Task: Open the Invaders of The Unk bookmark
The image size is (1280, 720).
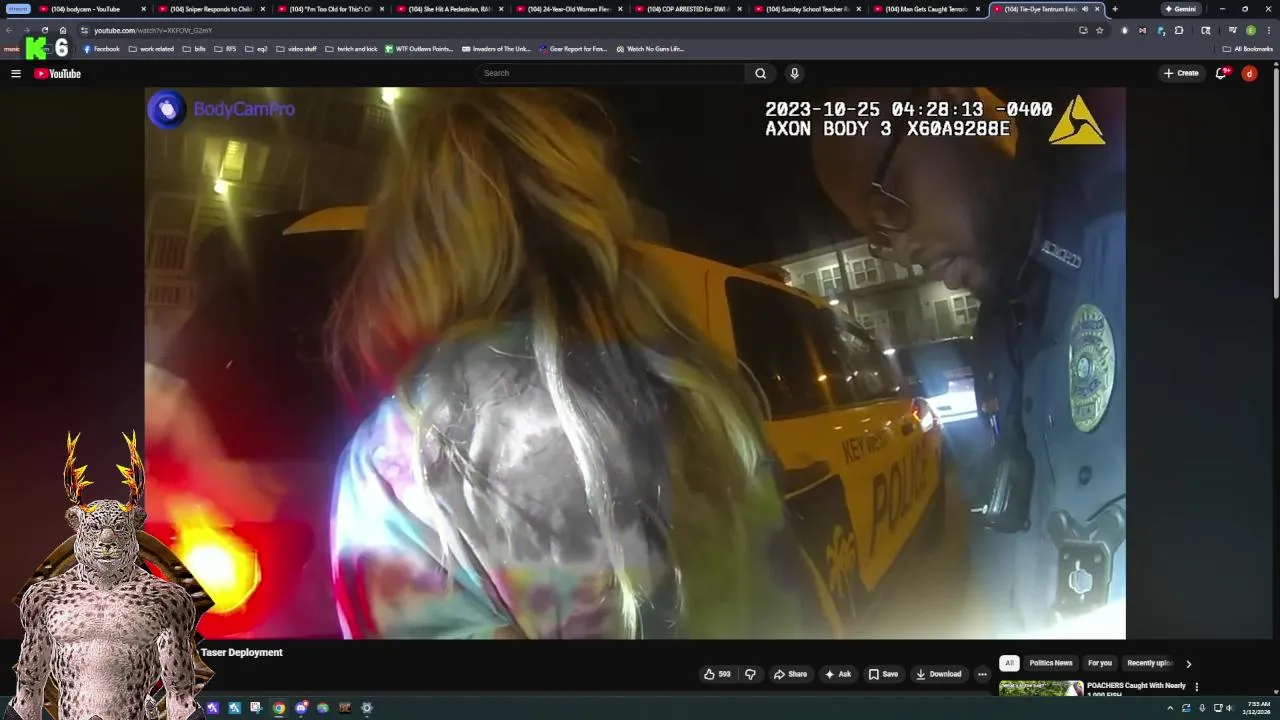Action: [x=497, y=49]
